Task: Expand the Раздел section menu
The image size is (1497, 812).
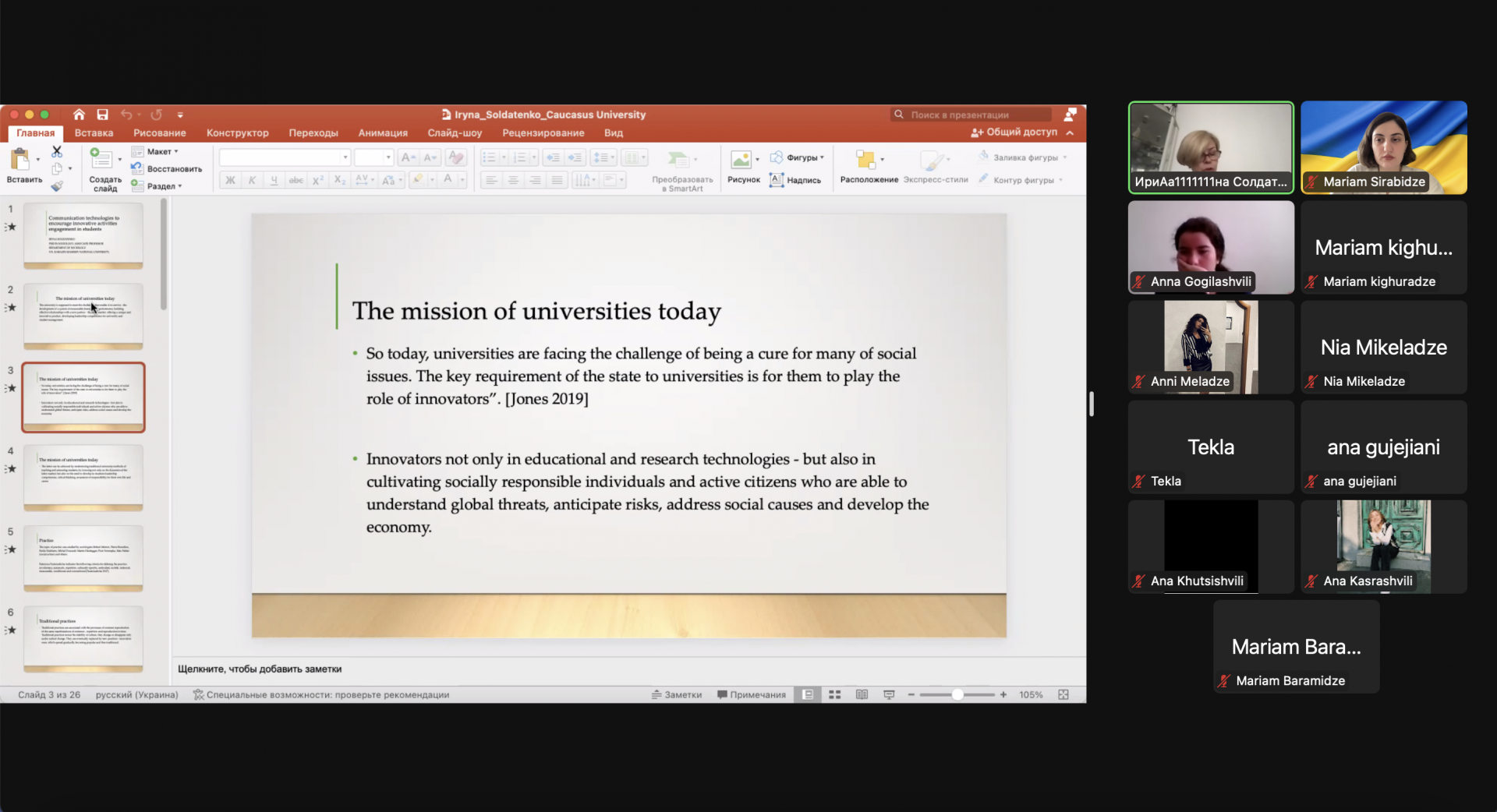Action: [x=157, y=186]
